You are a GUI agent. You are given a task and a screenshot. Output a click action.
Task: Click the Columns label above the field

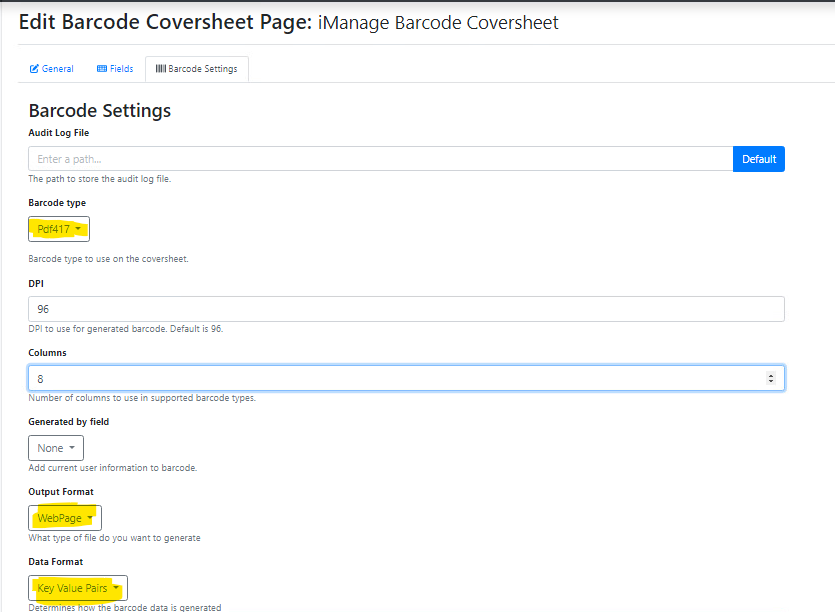click(x=48, y=352)
